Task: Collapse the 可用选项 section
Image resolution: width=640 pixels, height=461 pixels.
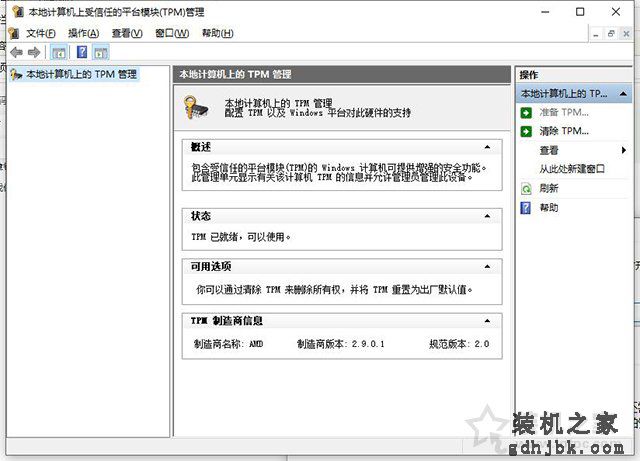Action: point(487,267)
